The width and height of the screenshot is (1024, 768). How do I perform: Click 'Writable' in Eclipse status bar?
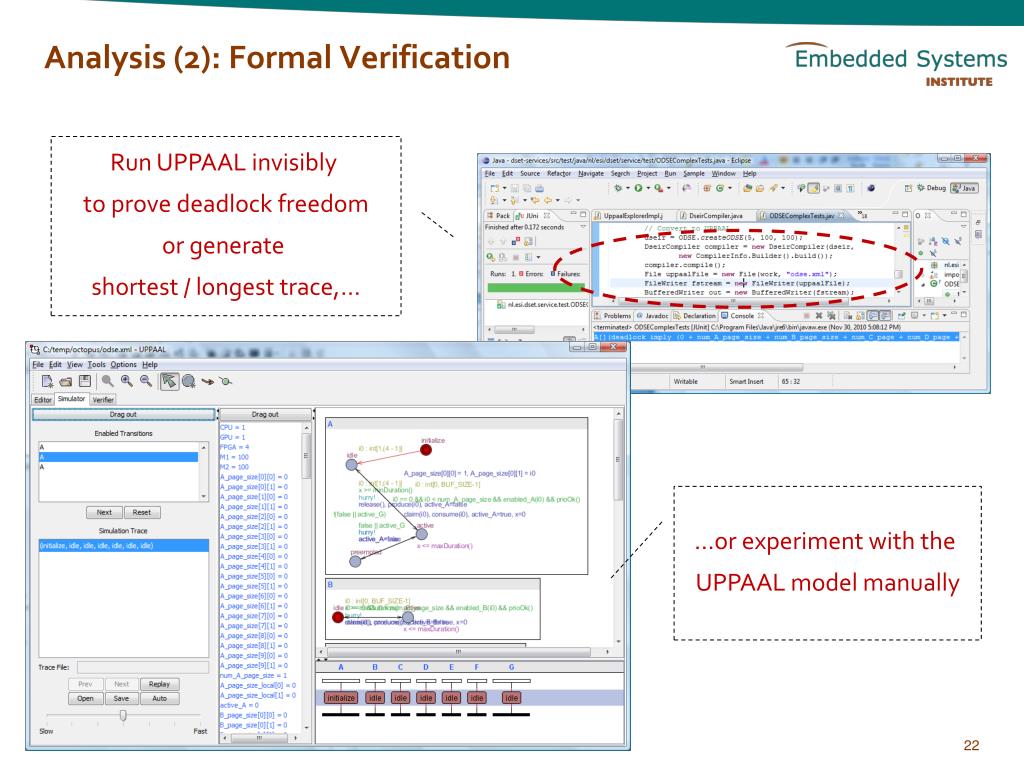pos(685,381)
